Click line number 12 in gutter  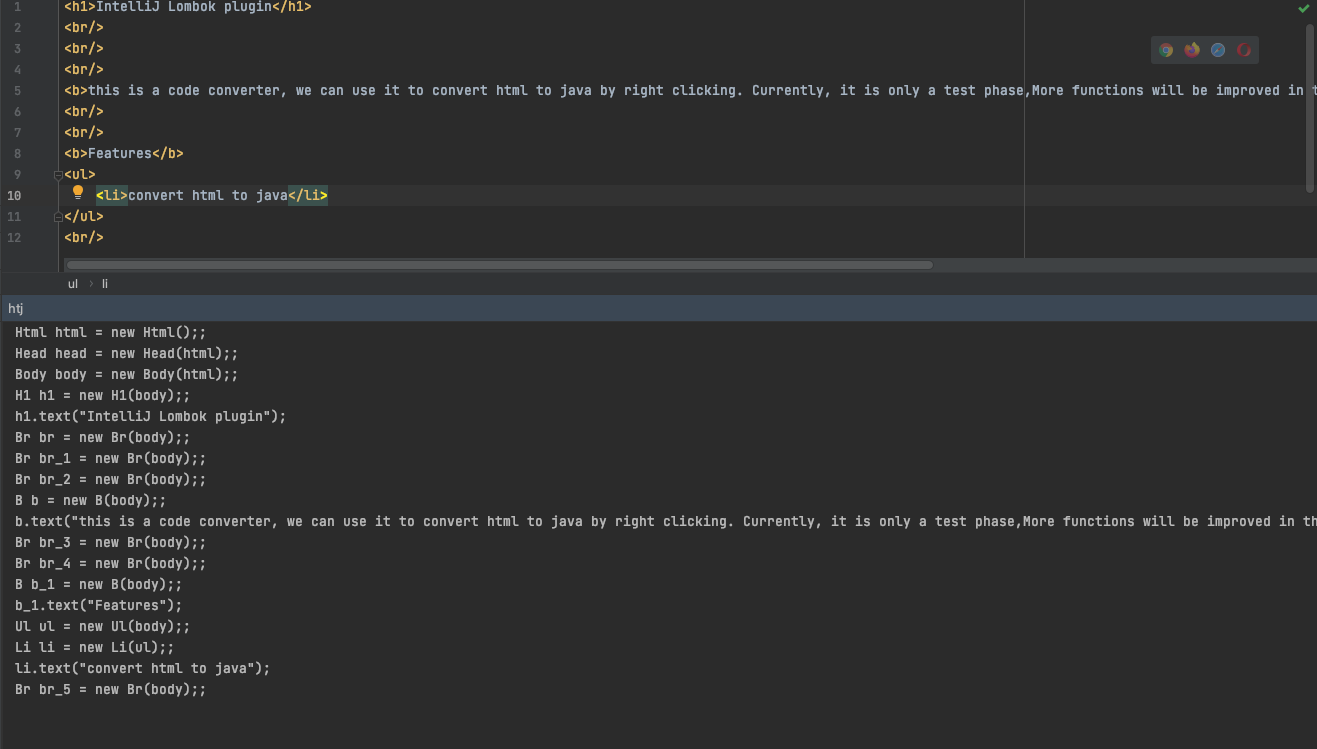coord(14,238)
